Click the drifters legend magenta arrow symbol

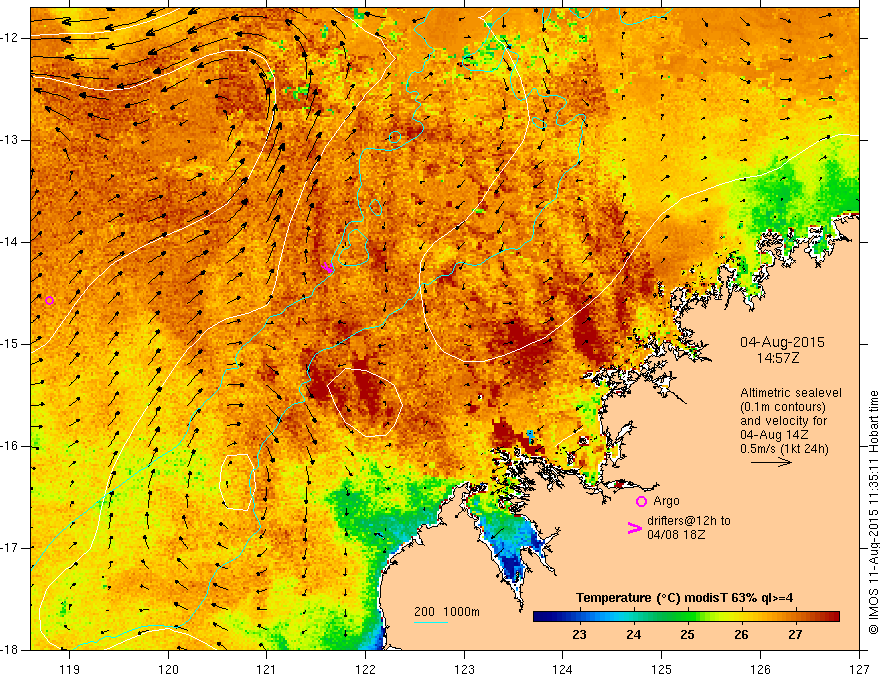pos(634,528)
